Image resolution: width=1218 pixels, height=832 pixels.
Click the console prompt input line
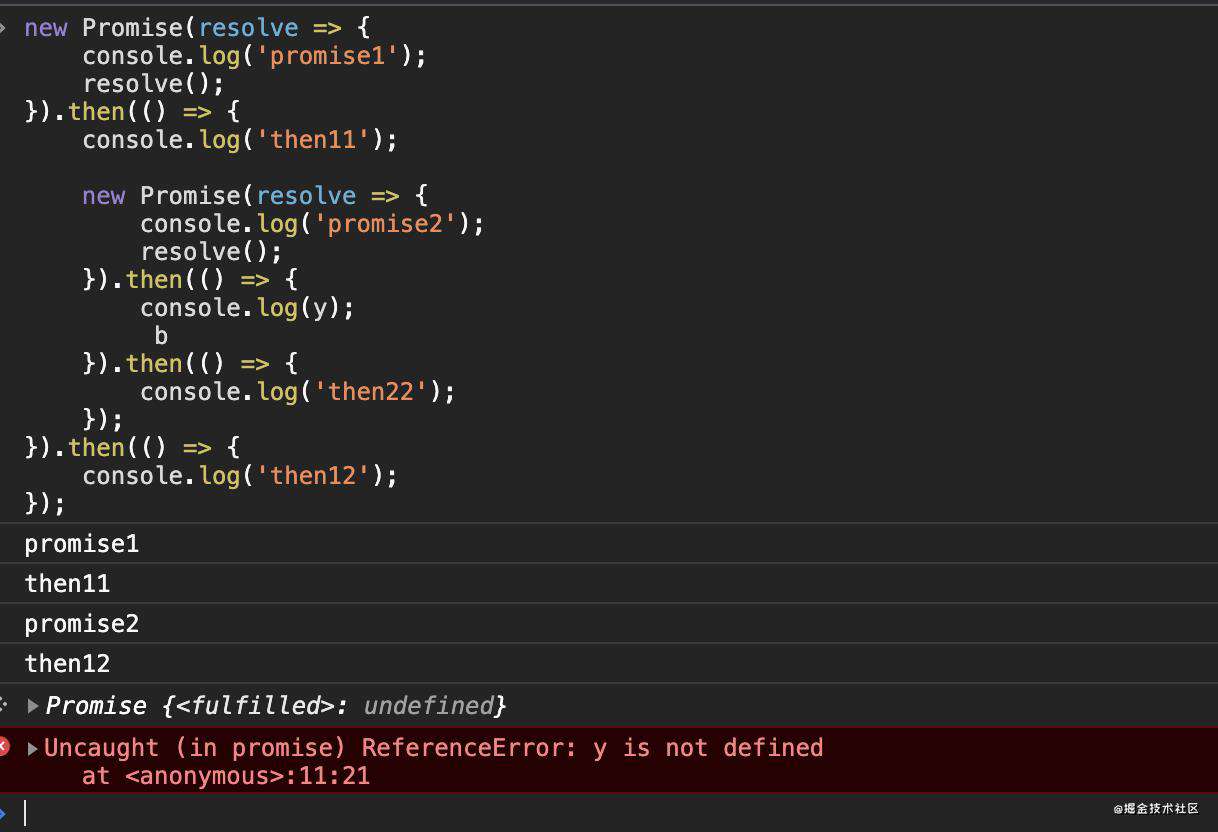point(609,812)
